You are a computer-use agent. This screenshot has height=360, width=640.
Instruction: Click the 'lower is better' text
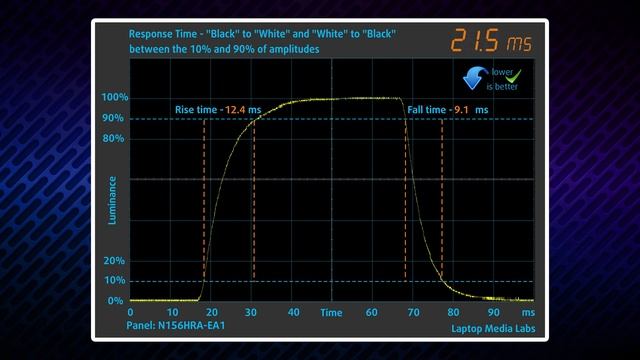pos(502,79)
